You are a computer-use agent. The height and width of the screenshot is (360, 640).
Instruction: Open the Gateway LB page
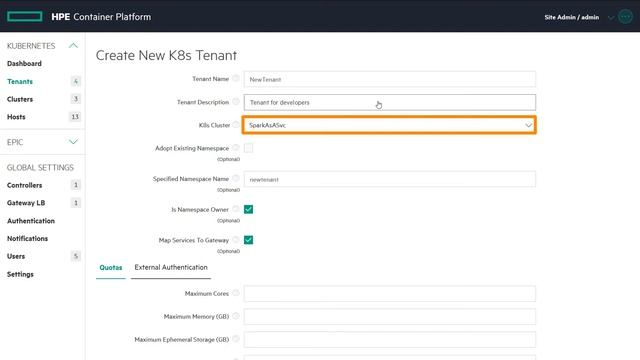pos(26,203)
